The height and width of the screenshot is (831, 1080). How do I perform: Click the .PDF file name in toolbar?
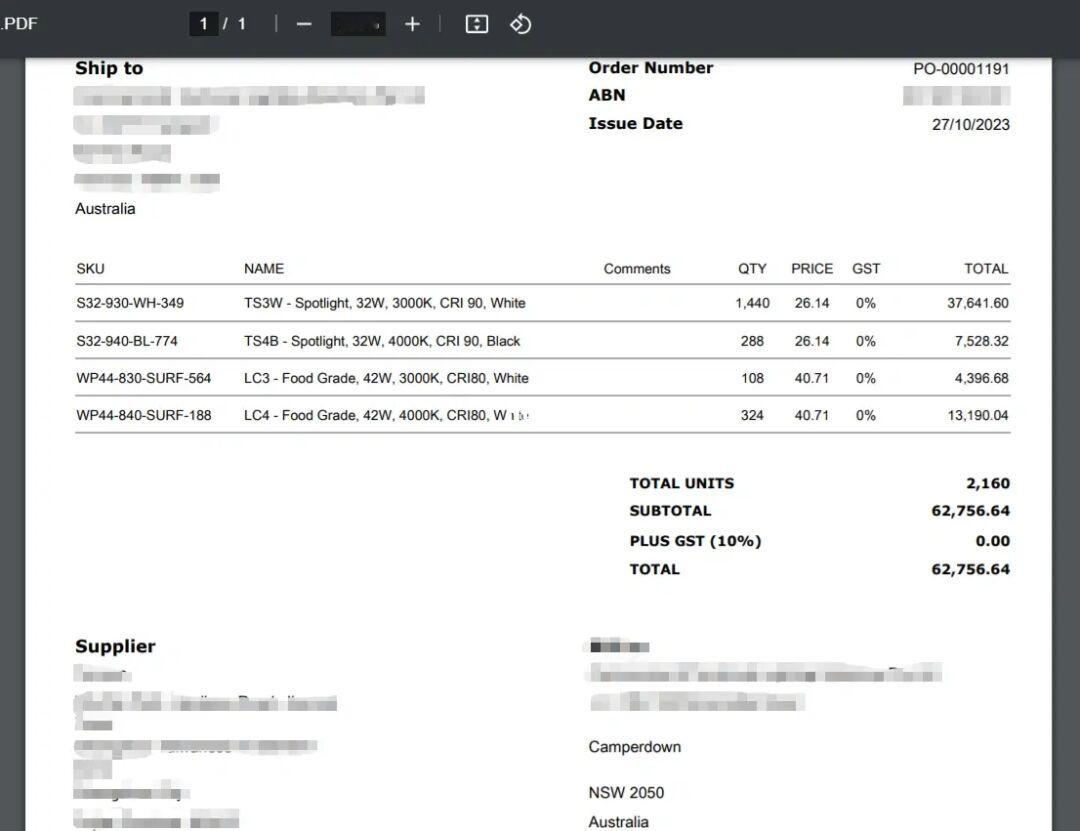pos(19,23)
